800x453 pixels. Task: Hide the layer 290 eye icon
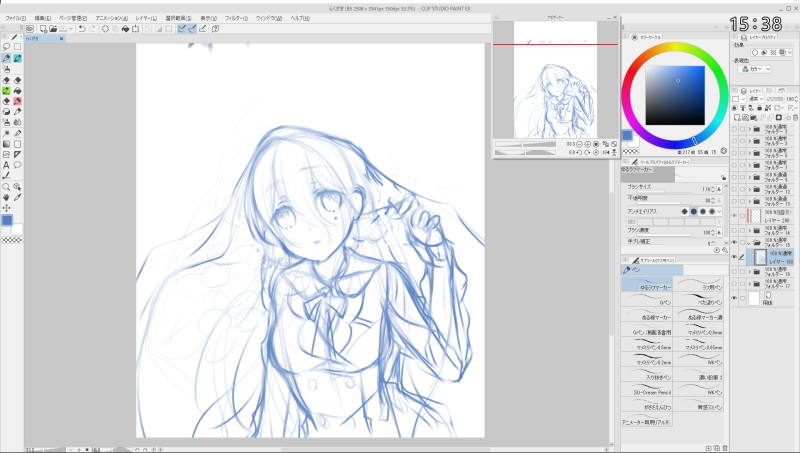coord(734,215)
